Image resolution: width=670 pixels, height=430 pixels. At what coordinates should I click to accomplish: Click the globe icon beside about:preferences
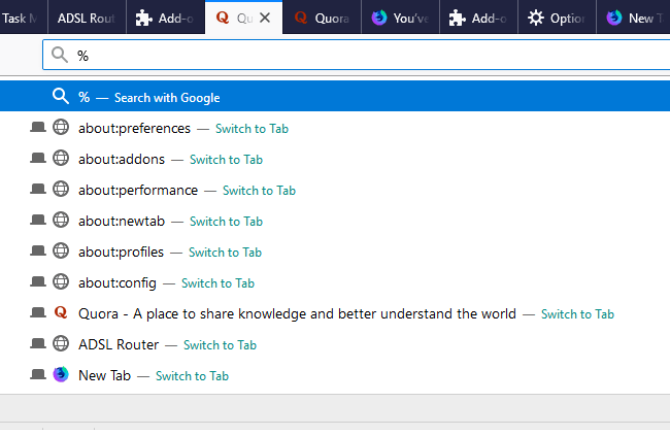[61, 127]
